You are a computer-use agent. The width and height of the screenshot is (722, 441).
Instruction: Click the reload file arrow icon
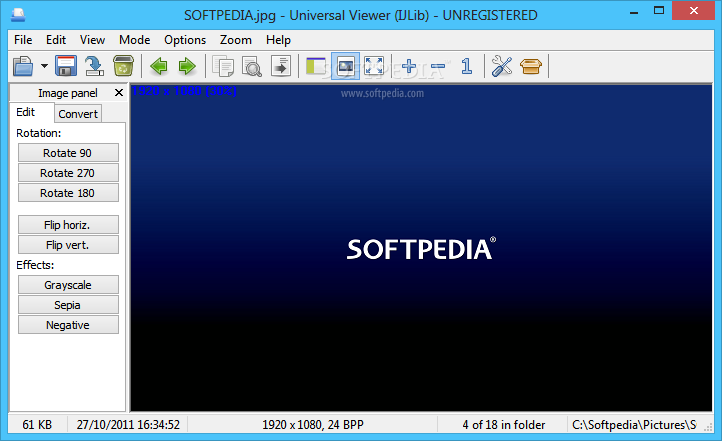(94, 66)
